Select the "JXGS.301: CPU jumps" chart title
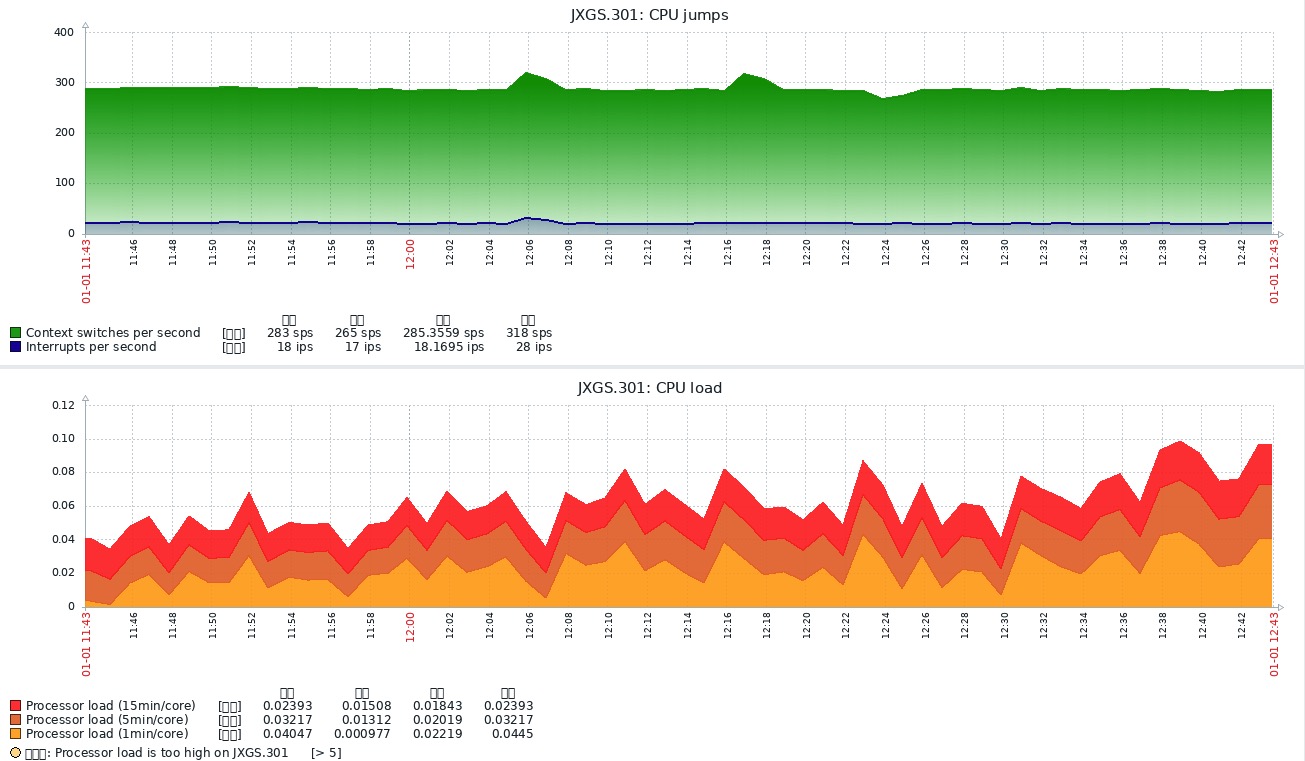Image resolution: width=1305 pixels, height=761 pixels. click(x=650, y=15)
